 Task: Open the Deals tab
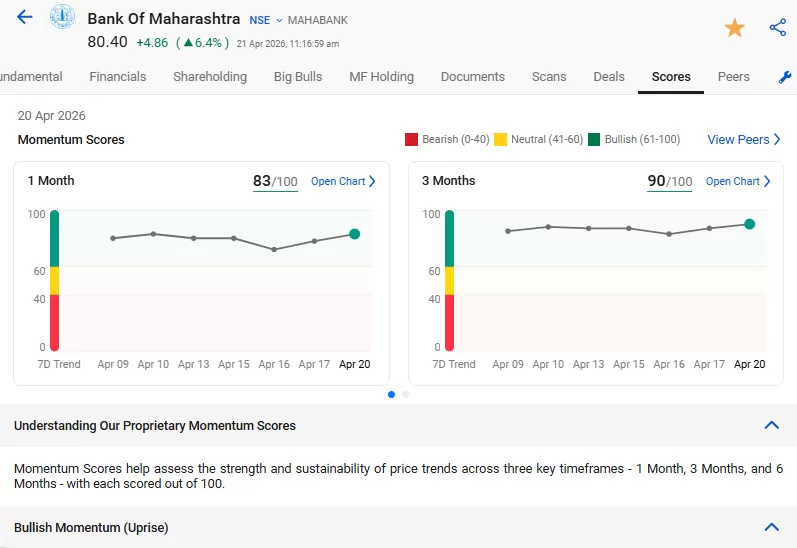click(x=609, y=77)
